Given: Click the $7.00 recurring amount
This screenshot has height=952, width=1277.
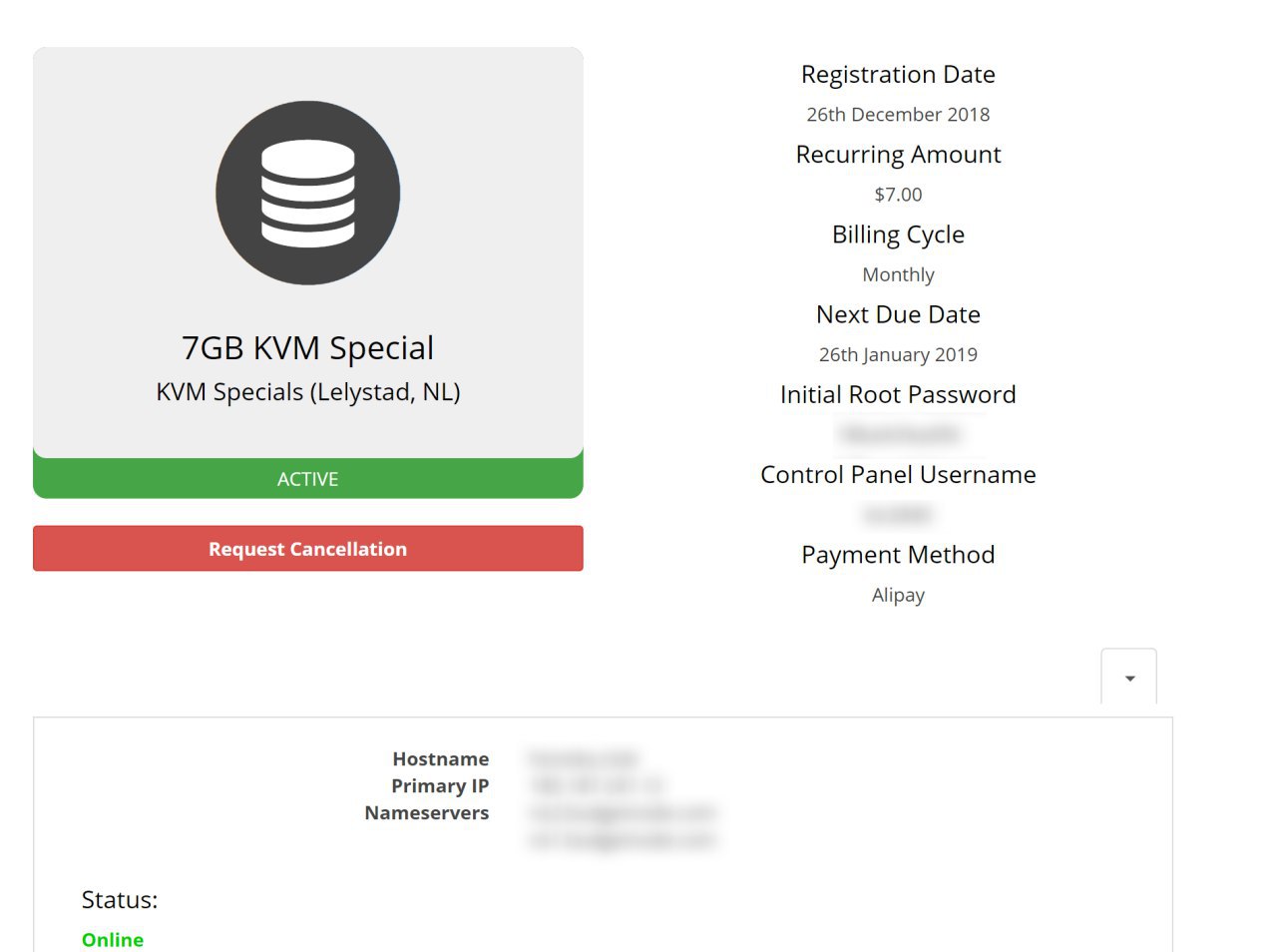Looking at the screenshot, I should (x=898, y=195).
